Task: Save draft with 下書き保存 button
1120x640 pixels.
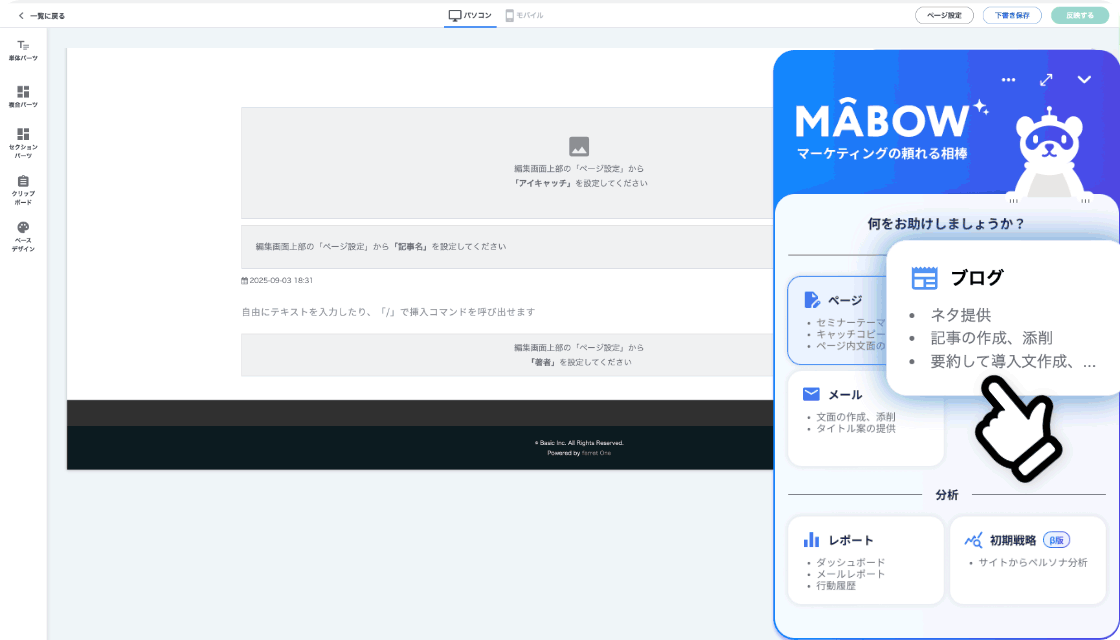Action: tap(1012, 15)
